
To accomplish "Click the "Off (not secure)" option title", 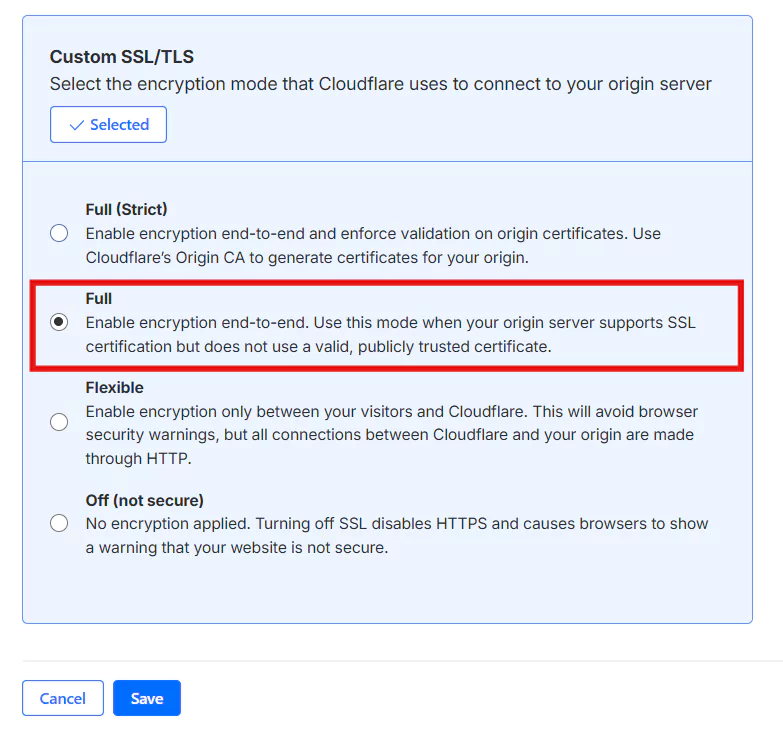I will coord(144,500).
